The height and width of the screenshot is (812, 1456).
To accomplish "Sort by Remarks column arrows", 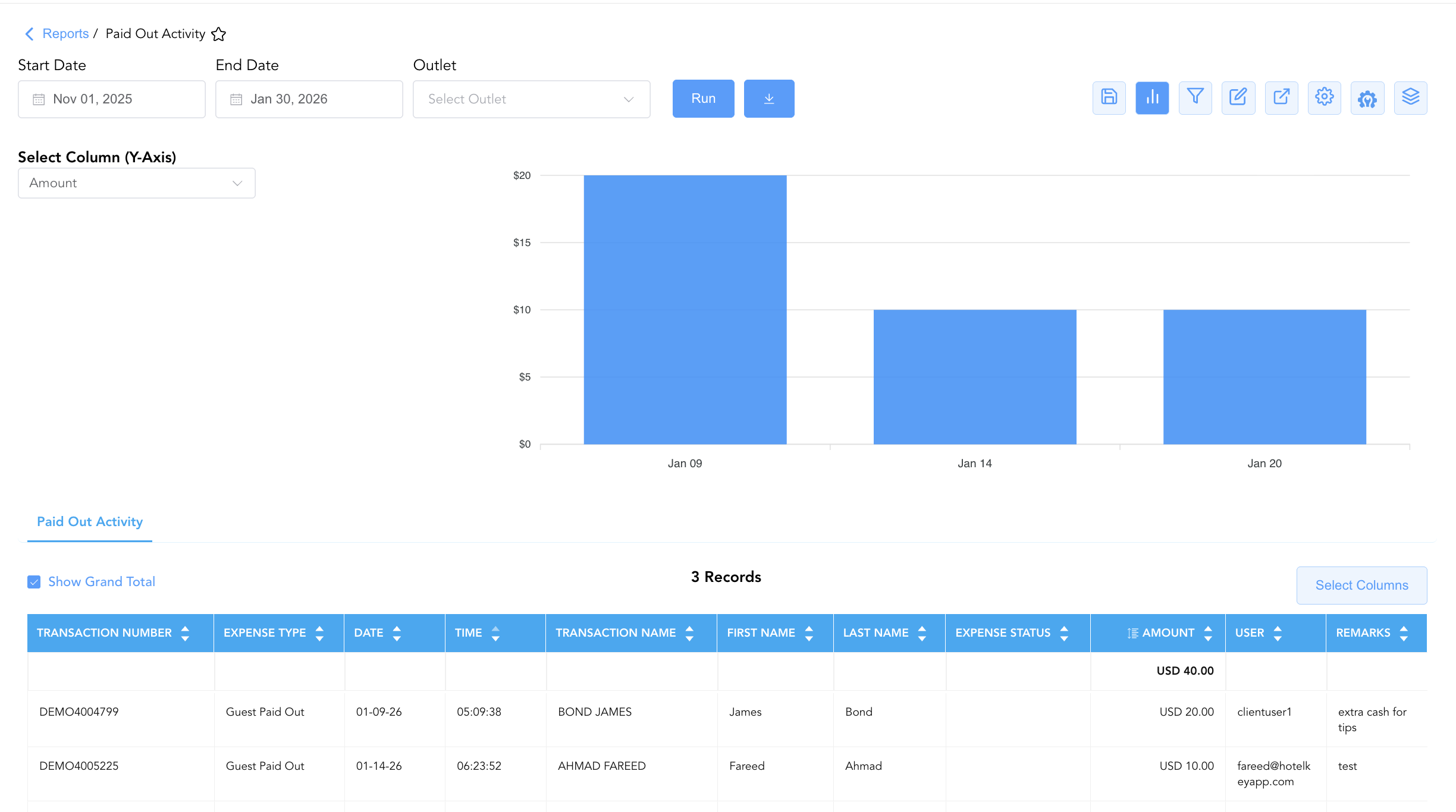I will click(1404, 633).
